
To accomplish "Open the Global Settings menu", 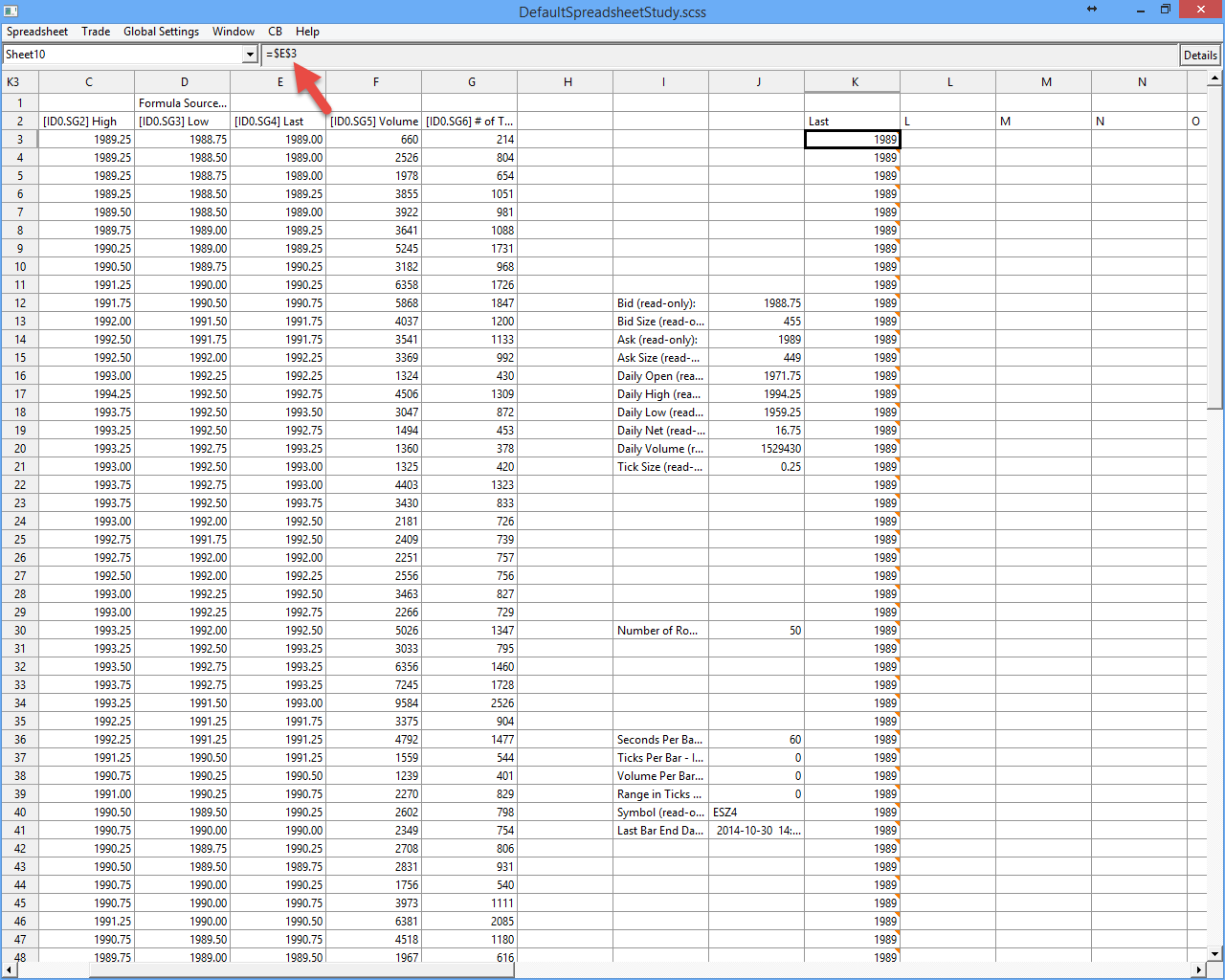I will pos(161,32).
